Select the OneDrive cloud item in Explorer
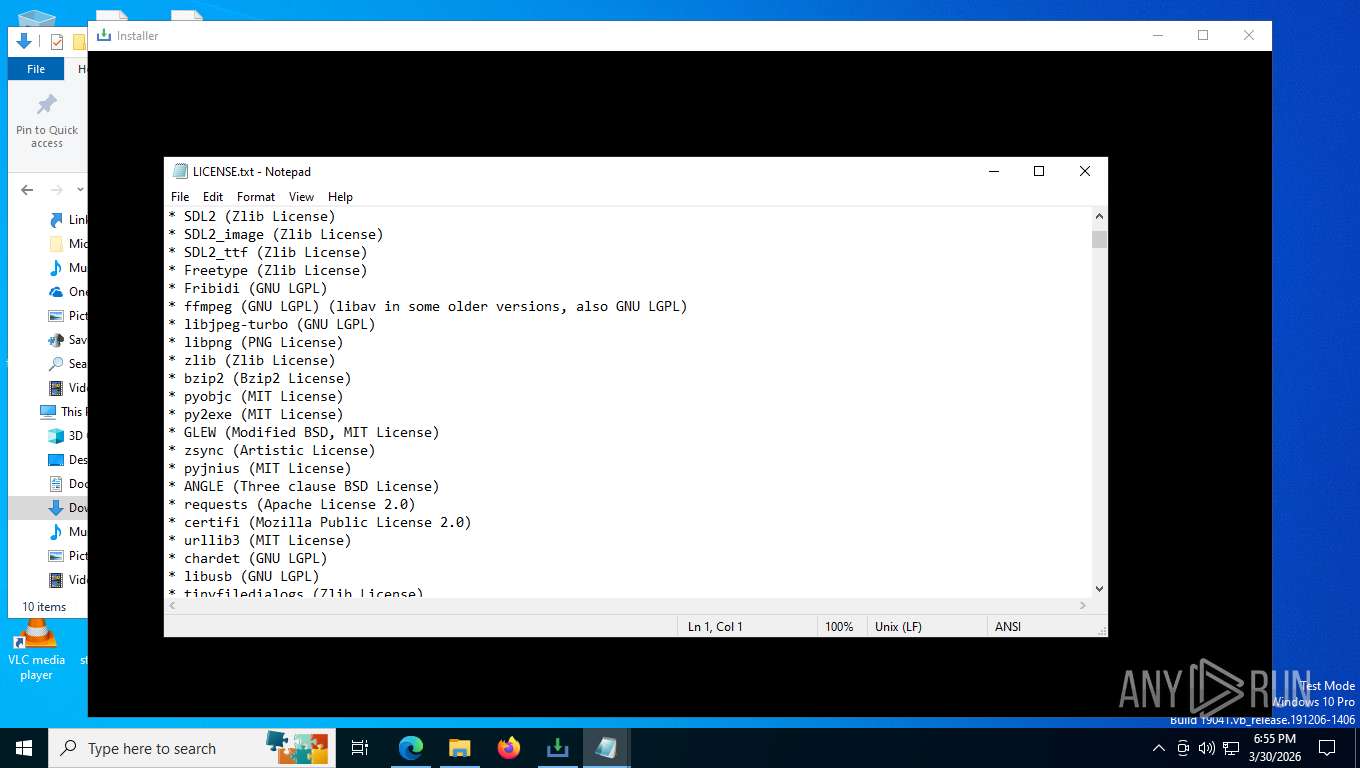This screenshot has height=768, width=1360. tap(70, 292)
